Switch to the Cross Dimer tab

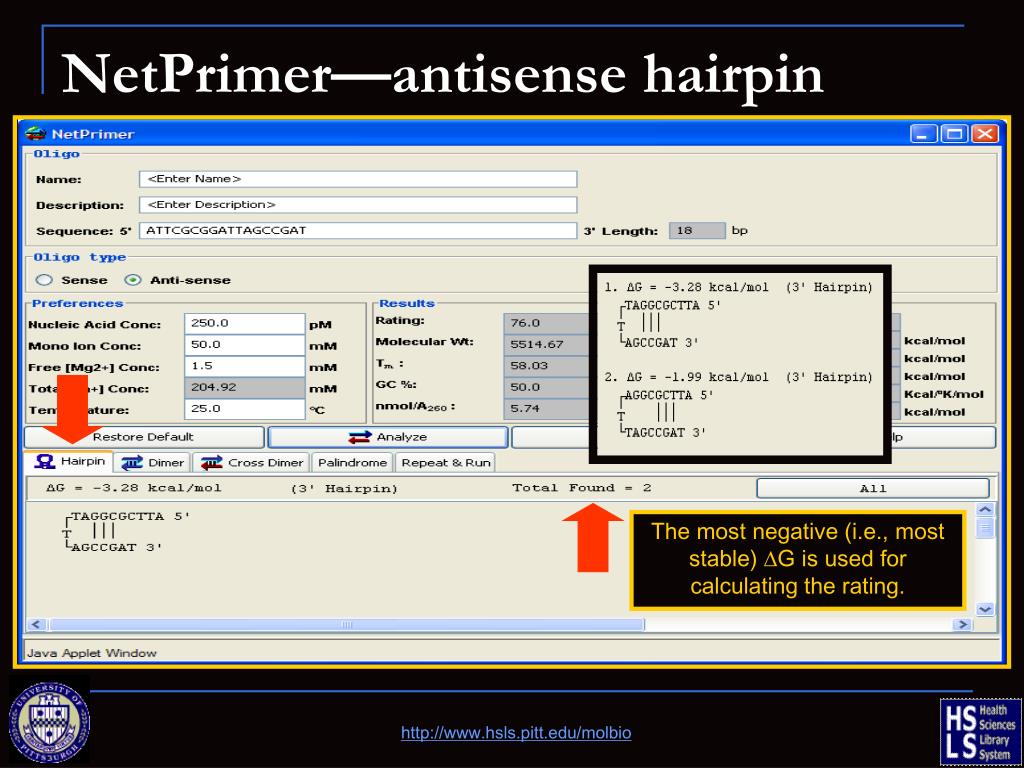[252, 462]
